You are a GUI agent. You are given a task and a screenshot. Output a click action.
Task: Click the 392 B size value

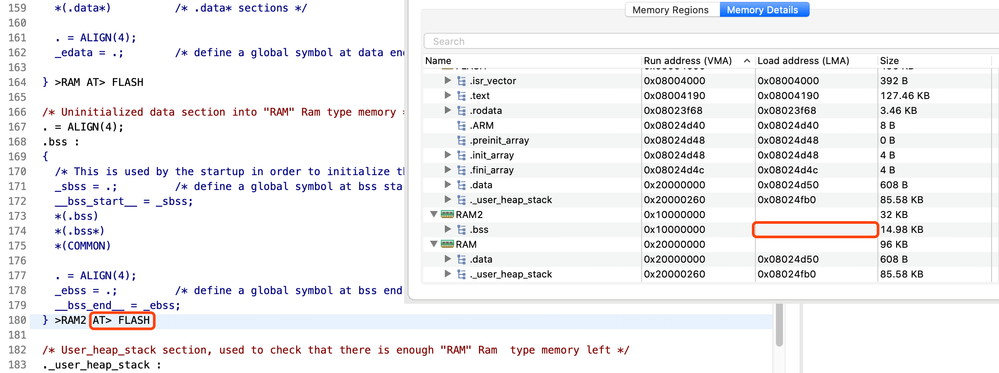[893, 81]
